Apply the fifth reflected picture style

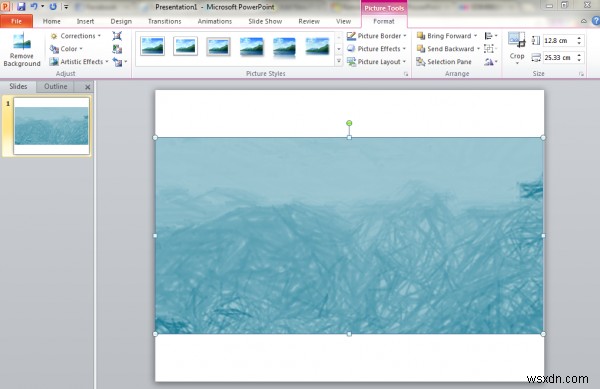284,46
